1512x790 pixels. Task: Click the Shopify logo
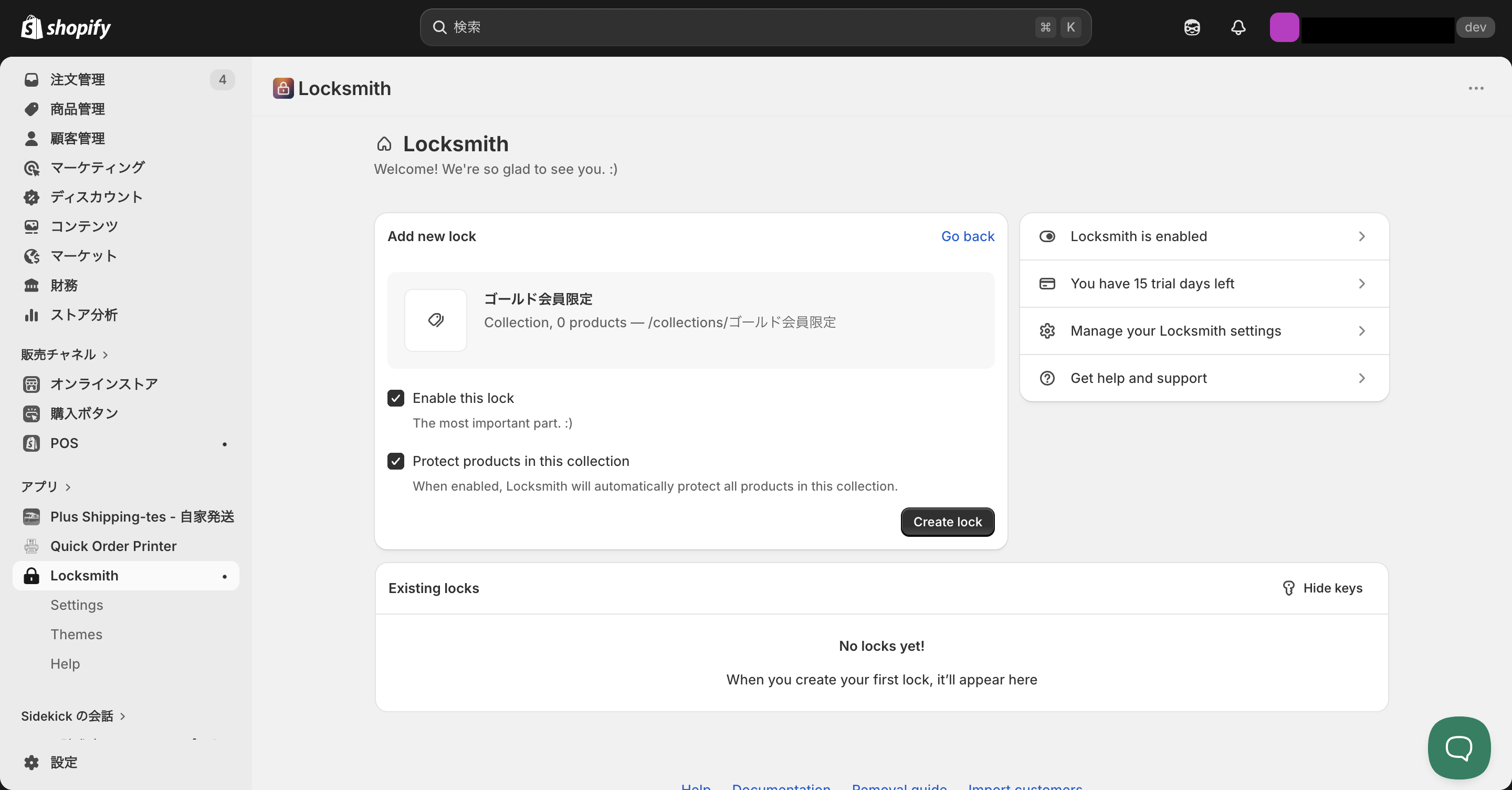point(66,27)
